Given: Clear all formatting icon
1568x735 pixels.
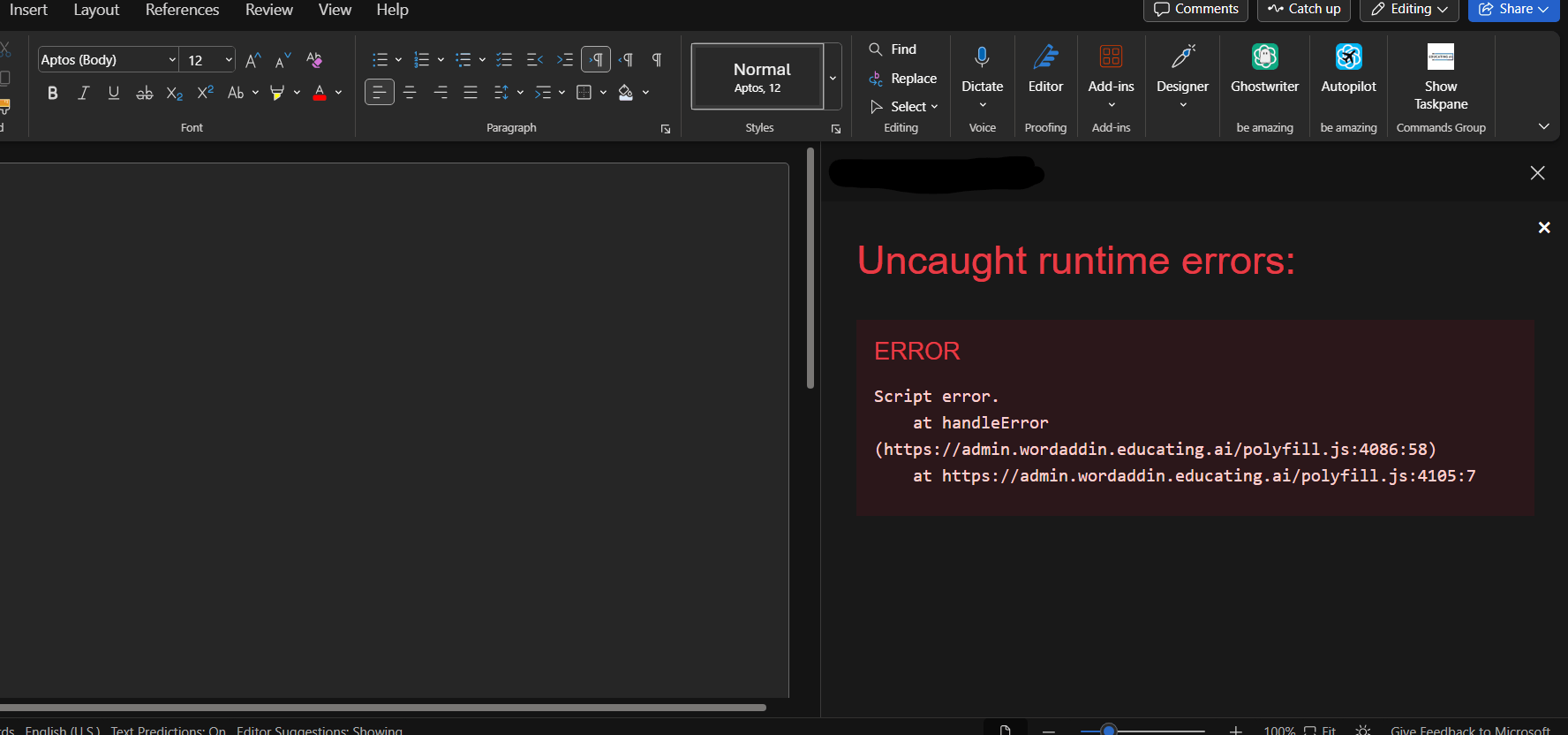Looking at the screenshot, I should click(314, 60).
